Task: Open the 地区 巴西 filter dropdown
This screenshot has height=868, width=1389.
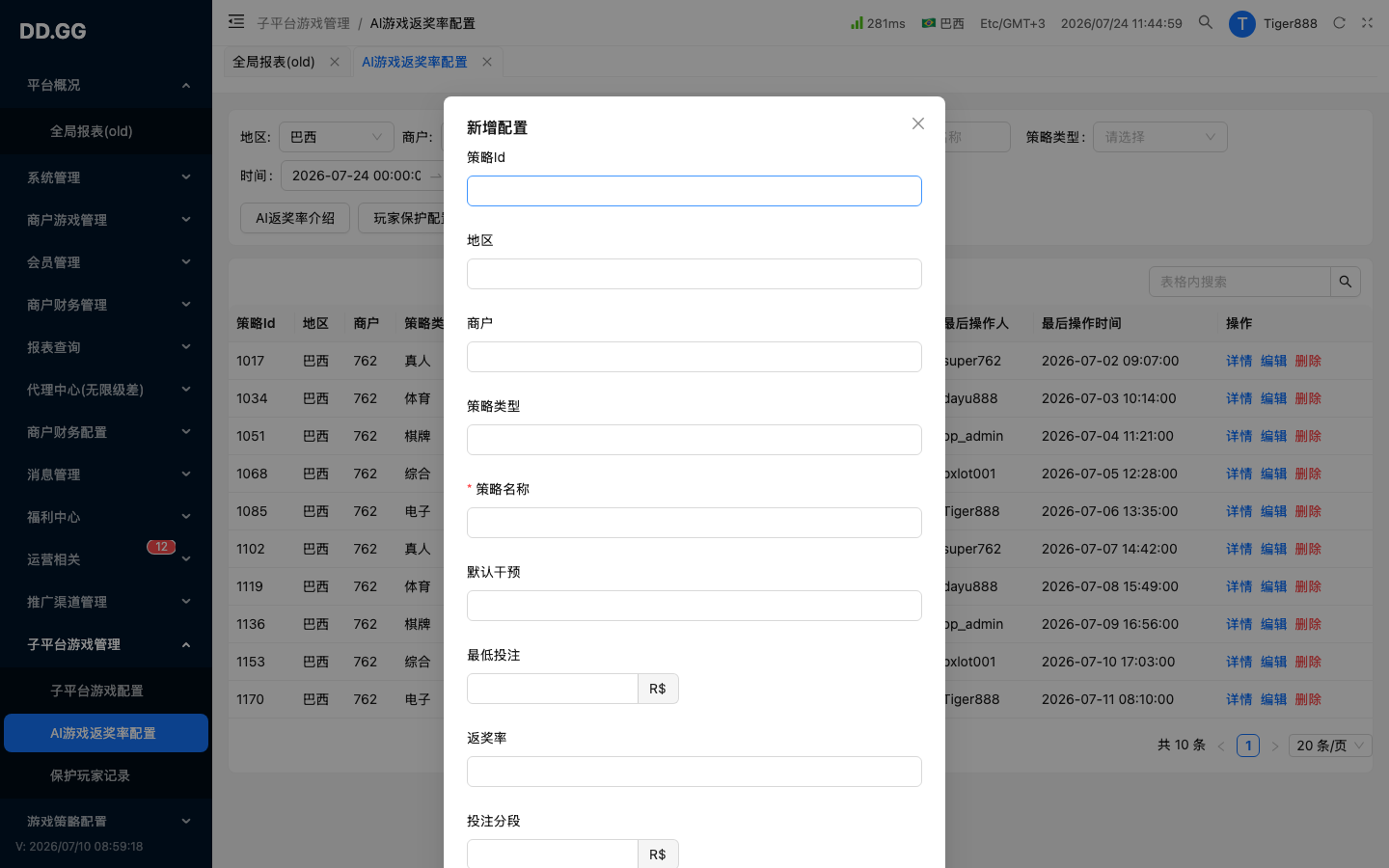Action: [x=337, y=137]
